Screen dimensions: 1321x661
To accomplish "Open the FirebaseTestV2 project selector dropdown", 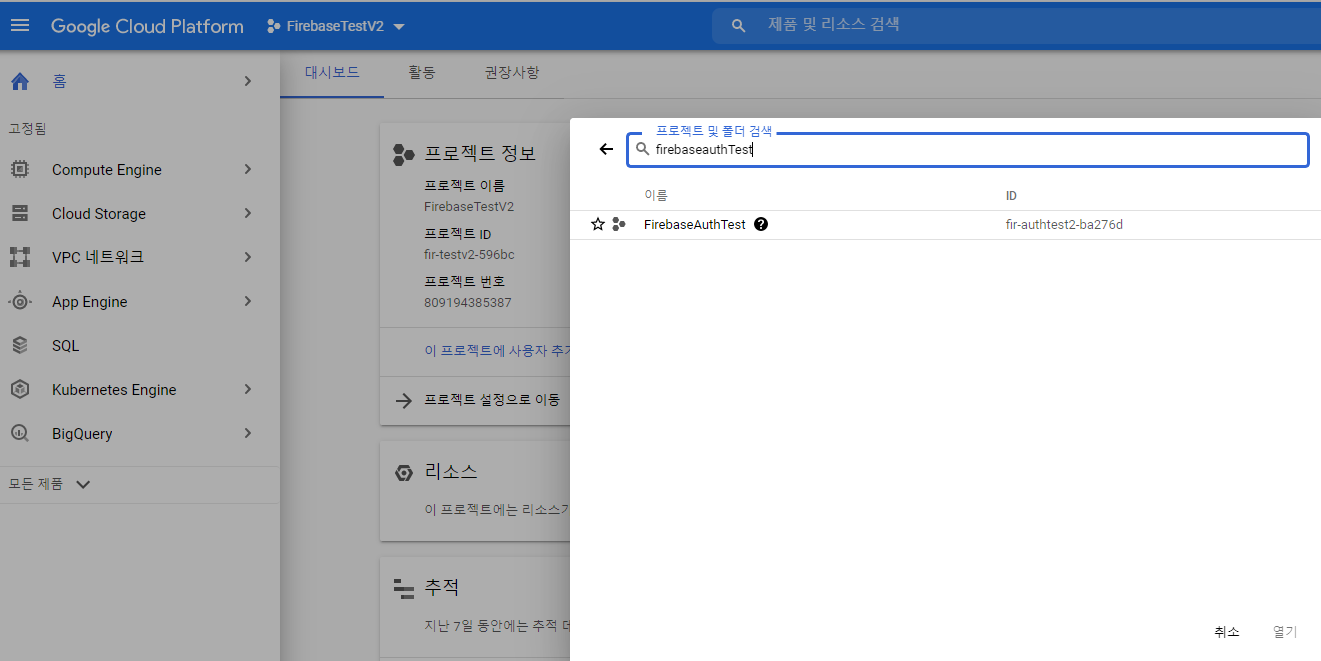I will 336,26.
